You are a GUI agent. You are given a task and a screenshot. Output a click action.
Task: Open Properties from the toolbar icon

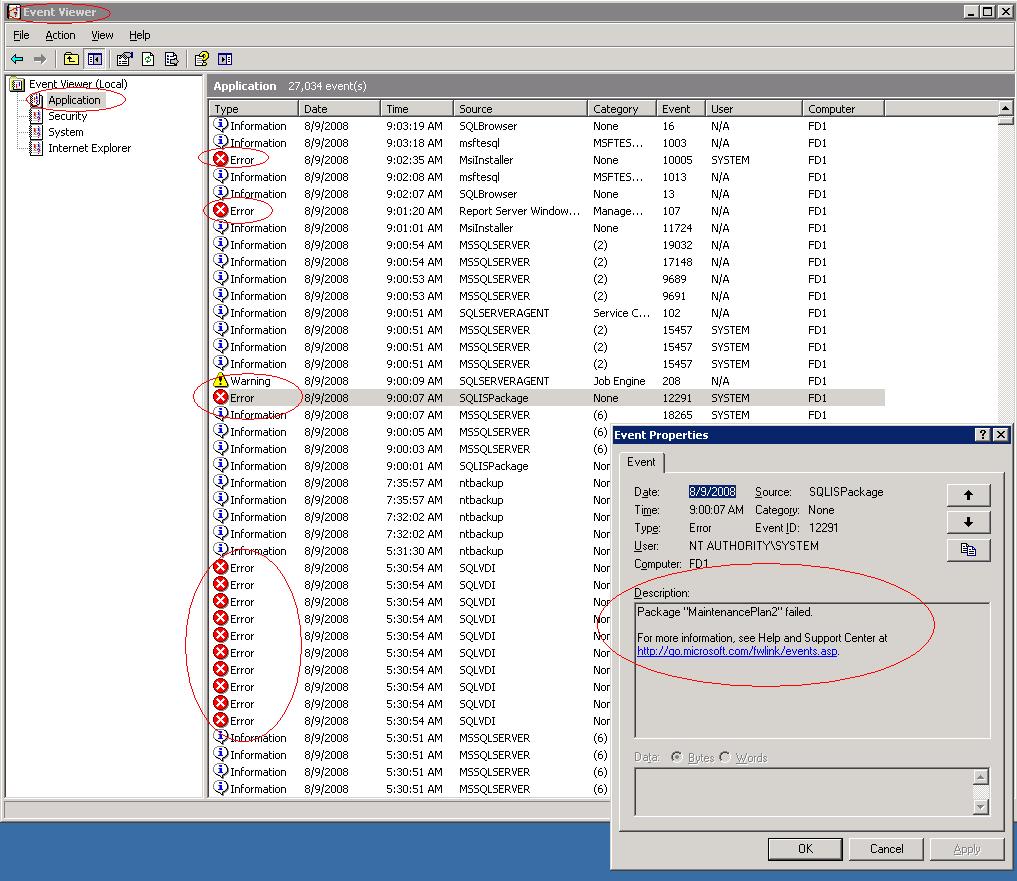(124, 59)
